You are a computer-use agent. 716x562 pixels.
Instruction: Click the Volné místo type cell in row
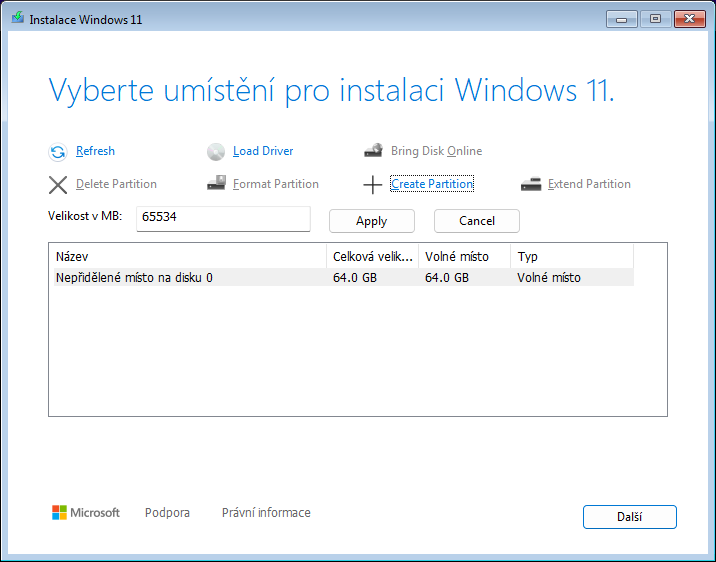click(549, 278)
